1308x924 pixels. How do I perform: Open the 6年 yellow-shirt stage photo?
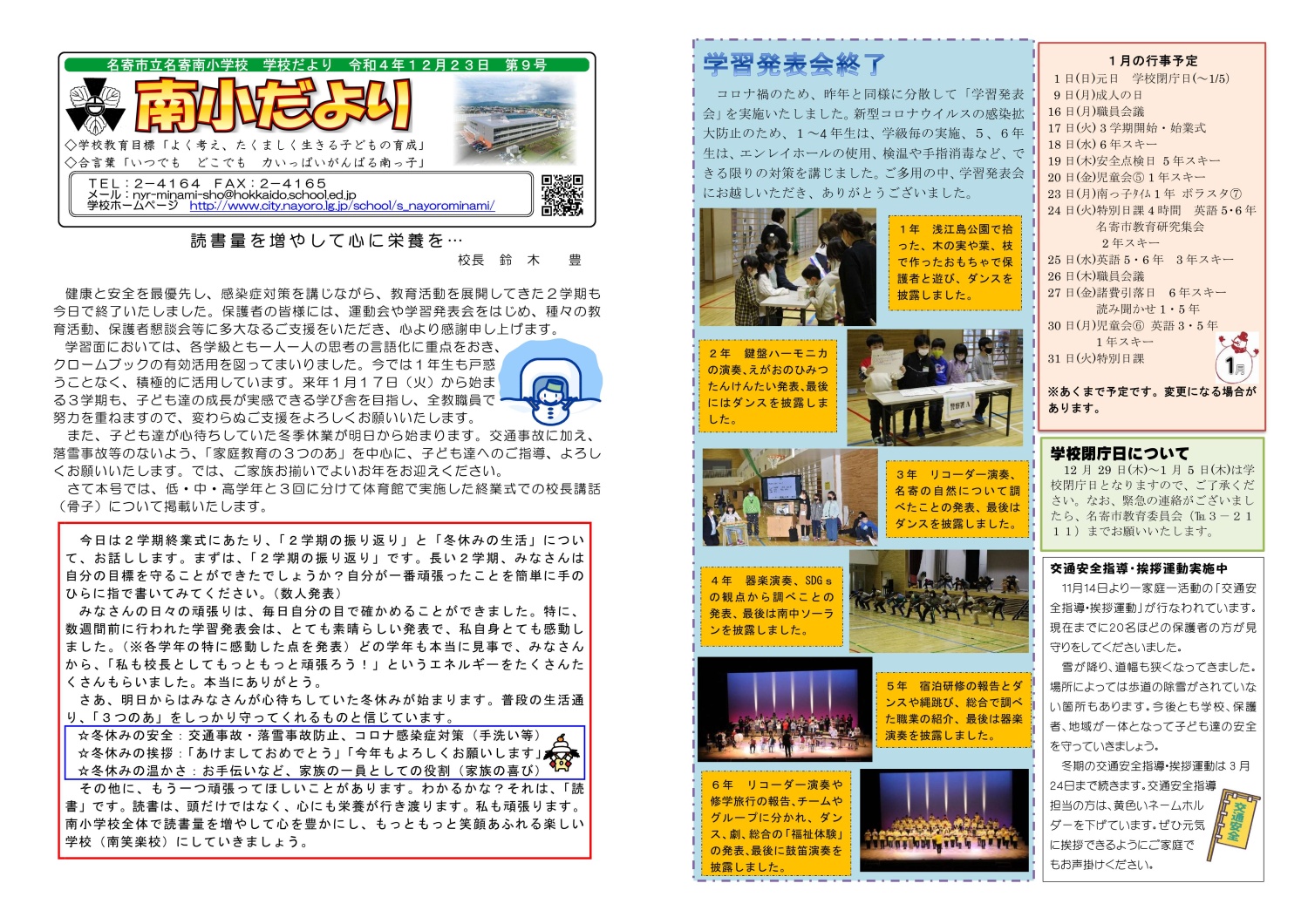pos(945,819)
